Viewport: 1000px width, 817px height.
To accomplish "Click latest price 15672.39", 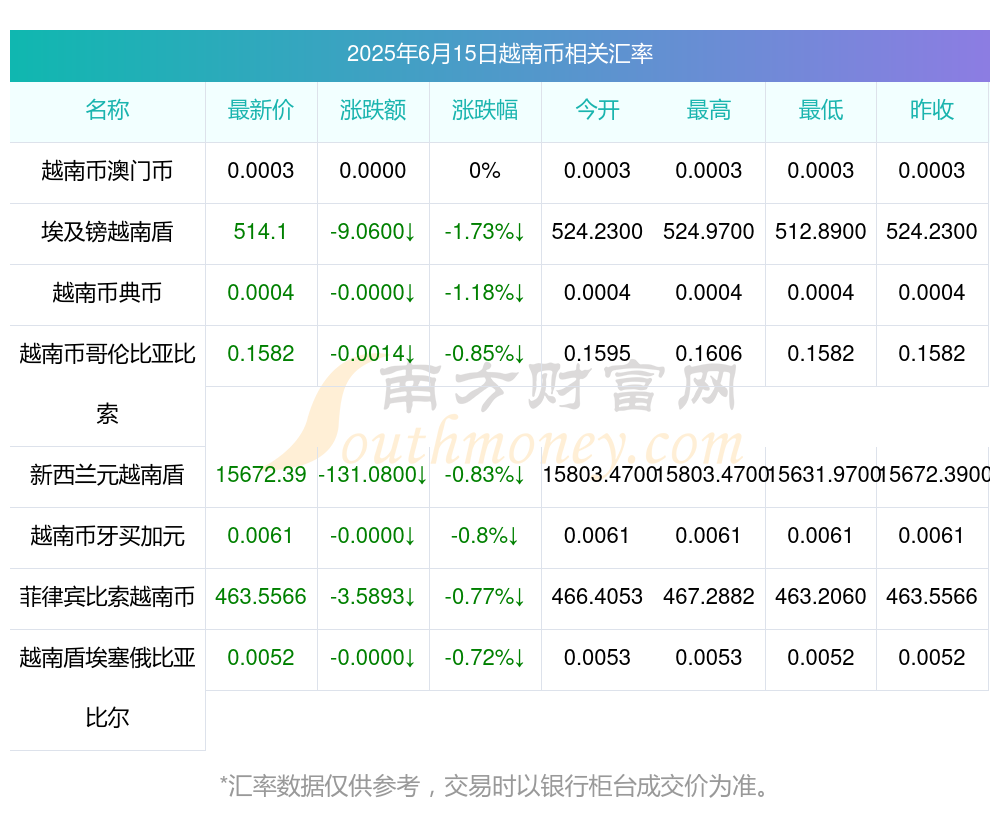I will 261,475.
